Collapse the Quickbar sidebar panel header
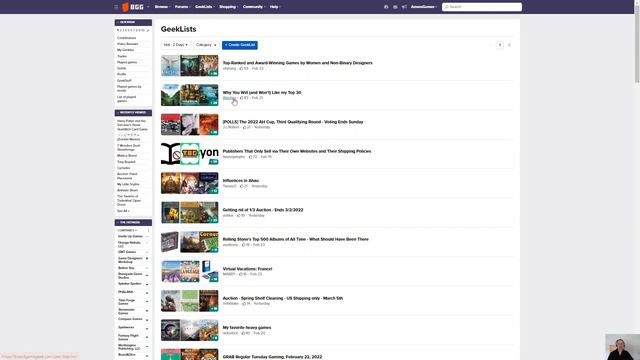 133,22
